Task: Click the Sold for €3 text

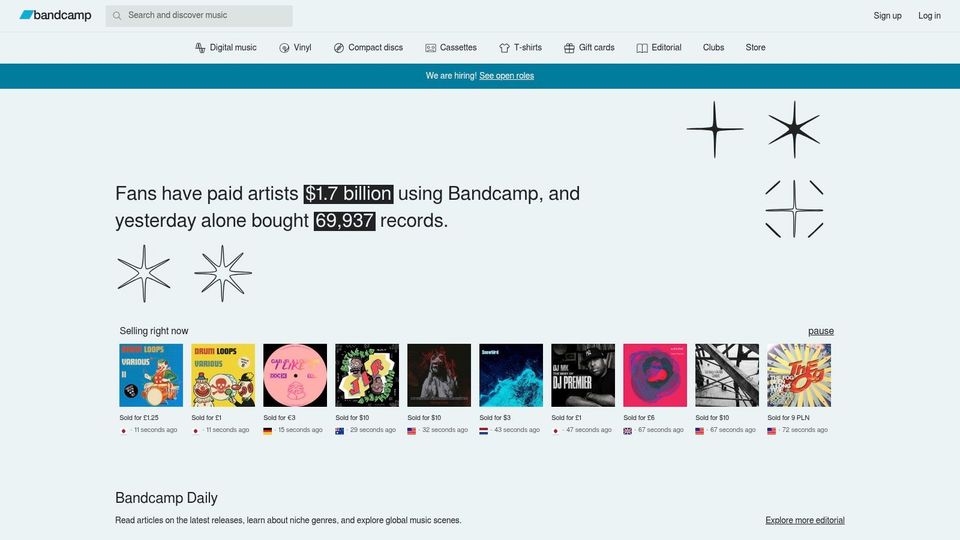Action: (x=279, y=418)
